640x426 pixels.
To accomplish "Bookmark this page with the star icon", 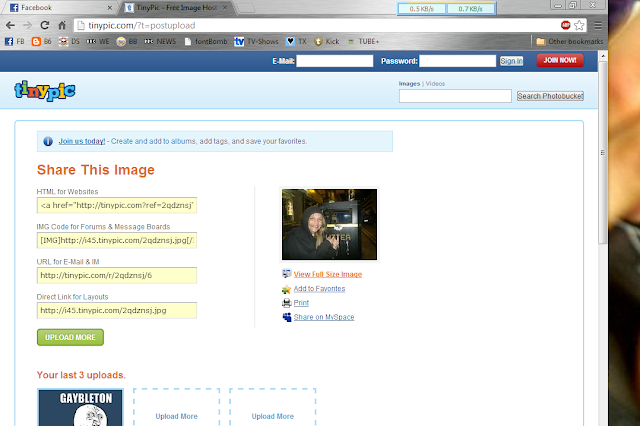I will point(579,25).
